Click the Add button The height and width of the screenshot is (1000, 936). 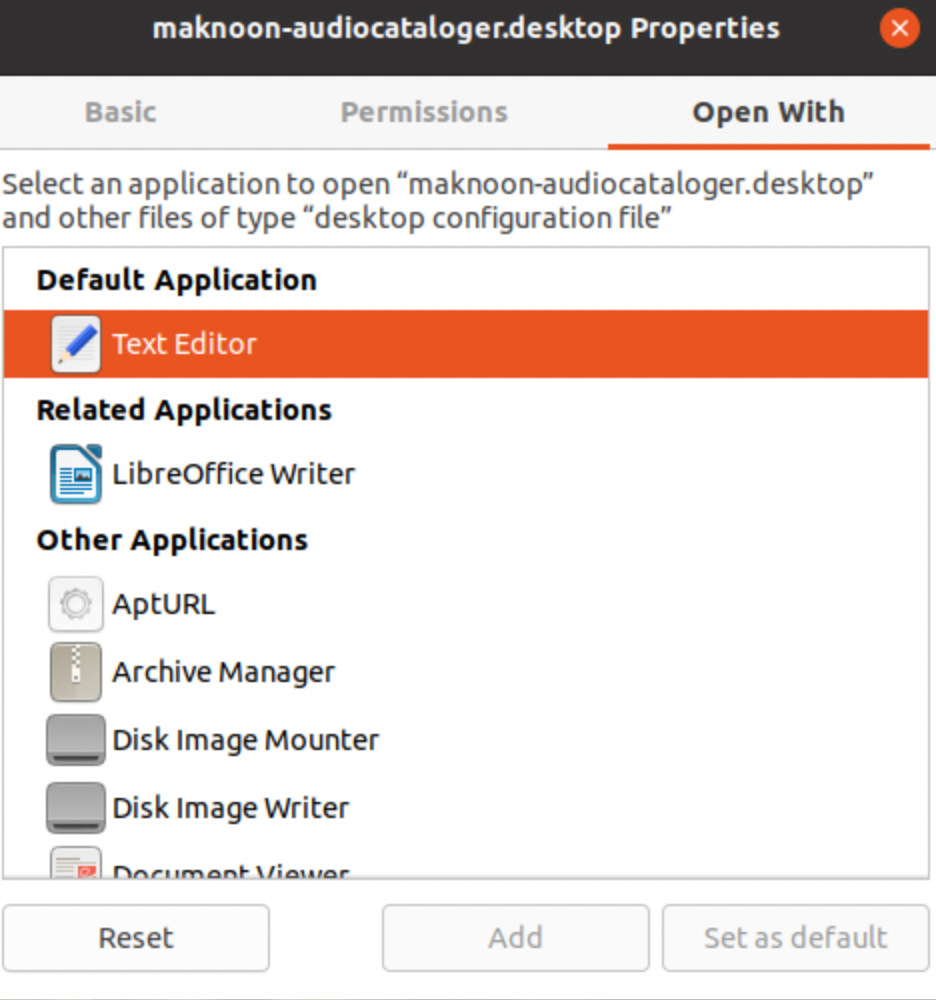pyautogui.click(x=515, y=938)
